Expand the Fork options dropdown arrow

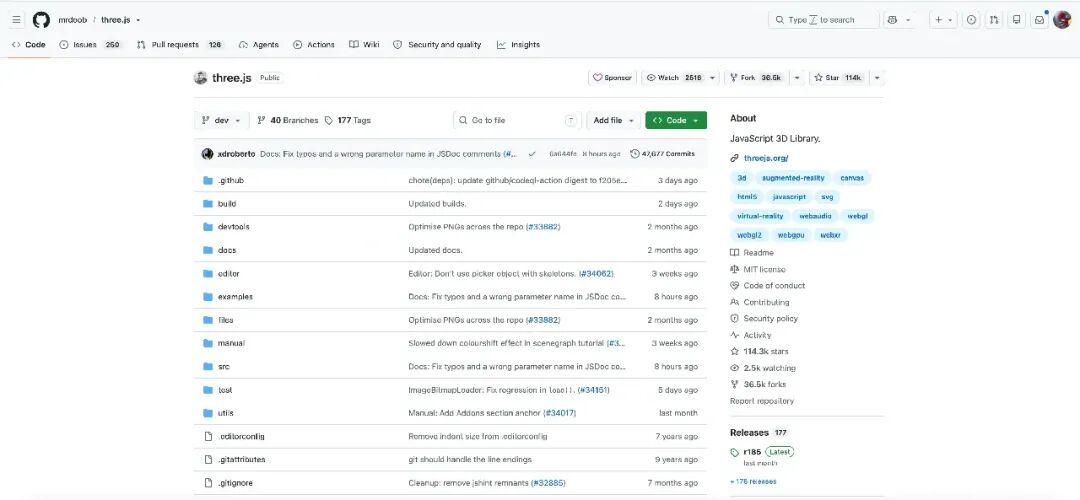point(797,78)
